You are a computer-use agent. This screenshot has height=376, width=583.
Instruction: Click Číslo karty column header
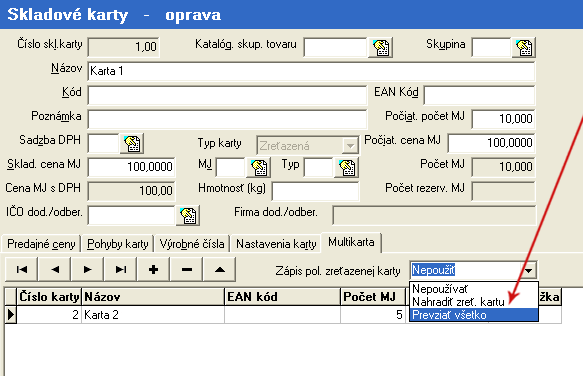click(x=49, y=297)
